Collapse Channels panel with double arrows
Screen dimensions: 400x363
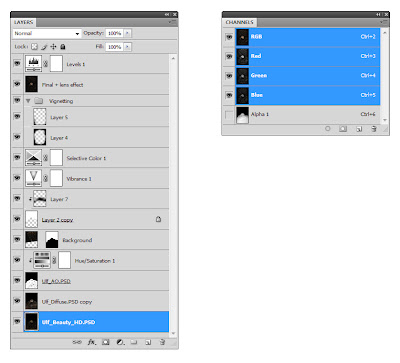pyautogui.click(x=378, y=15)
